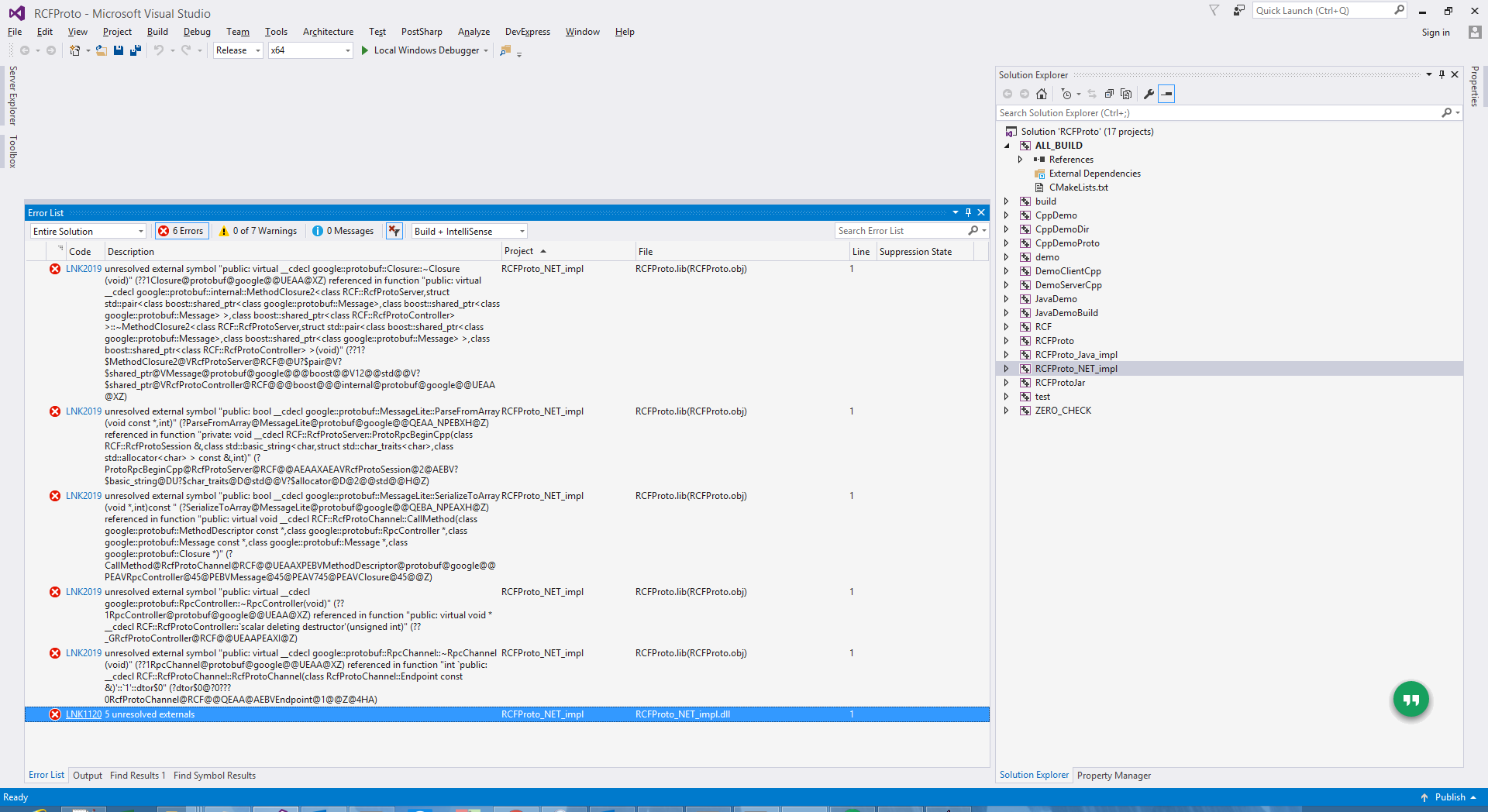1488x812 pixels.
Task: Click Solution Explorer Home icon
Action: 1042,94
